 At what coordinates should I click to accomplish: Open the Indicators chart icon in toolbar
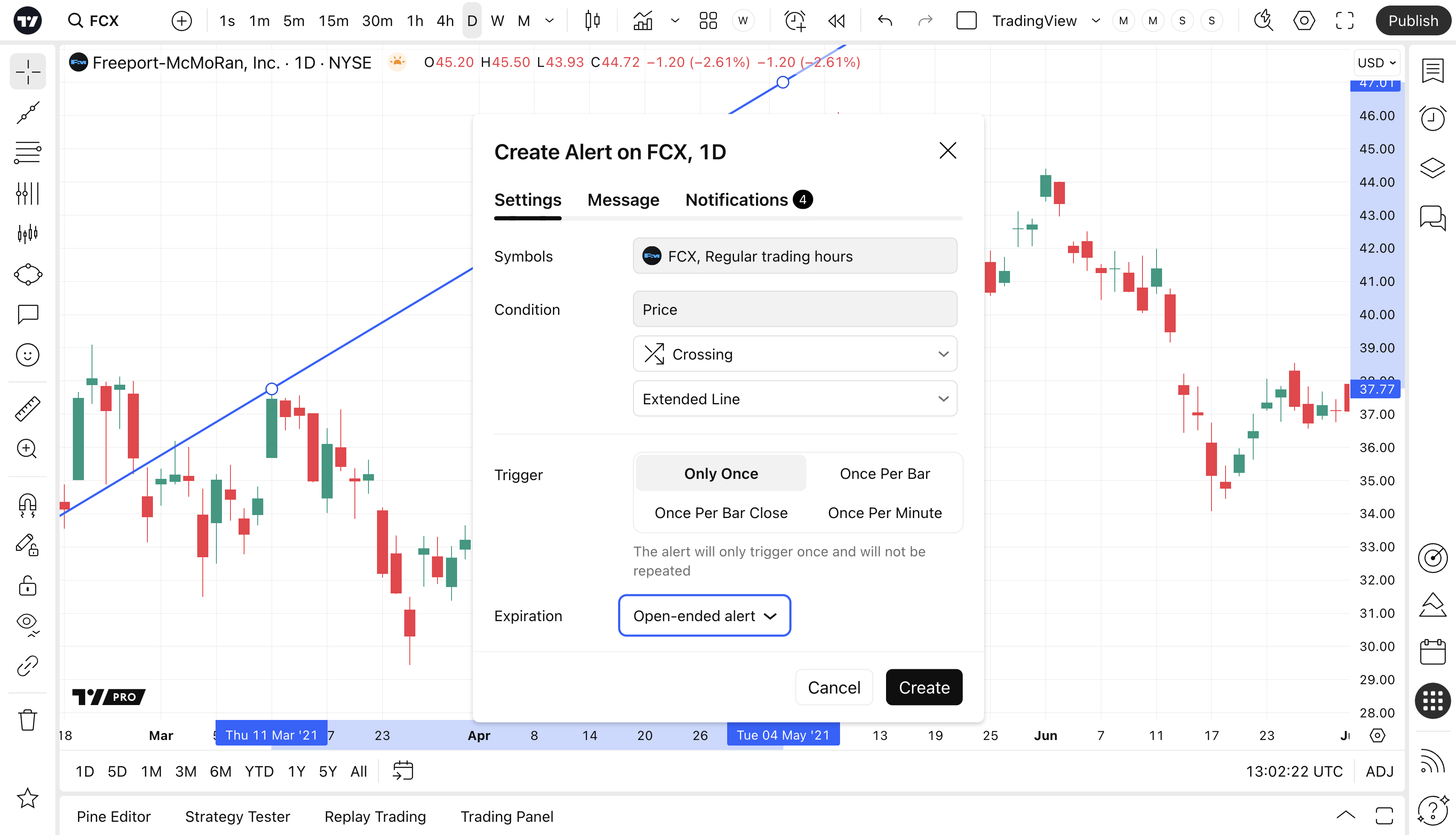(x=642, y=21)
